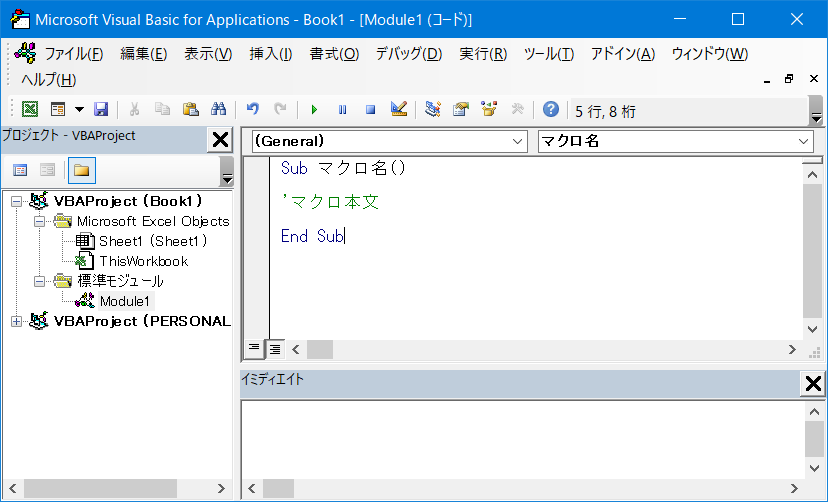Click the Toolbox hammer-wrench icon
This screenshot has width=828, height=502.
[517, 109]
